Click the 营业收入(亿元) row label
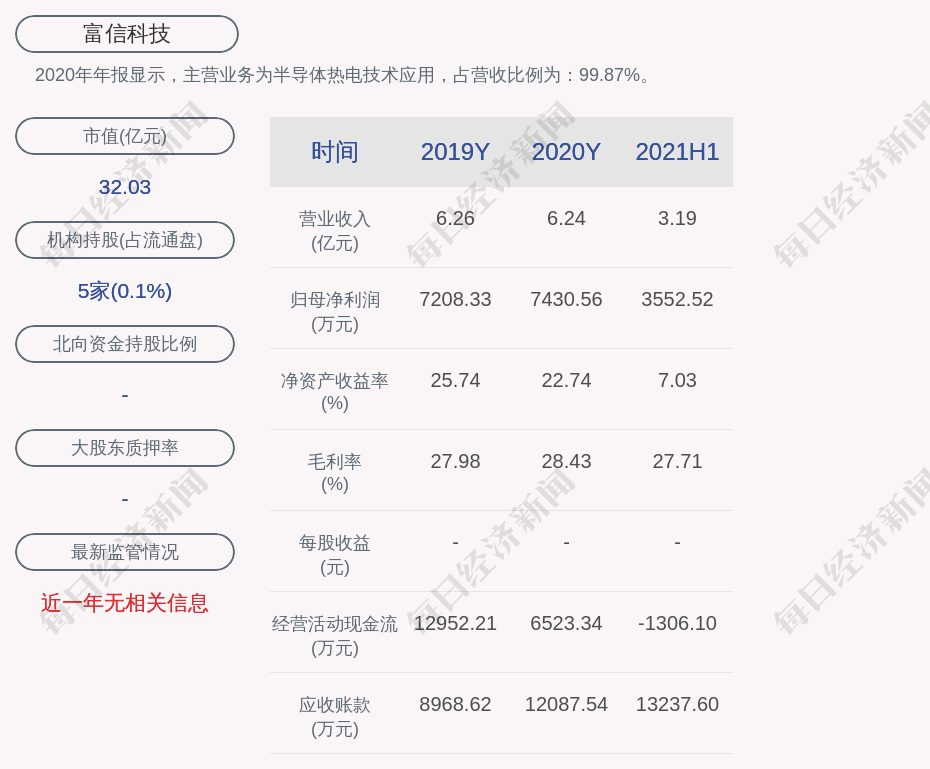Viewport: 930px width, 769px height. pyautogui.click(x=335, y=231)
